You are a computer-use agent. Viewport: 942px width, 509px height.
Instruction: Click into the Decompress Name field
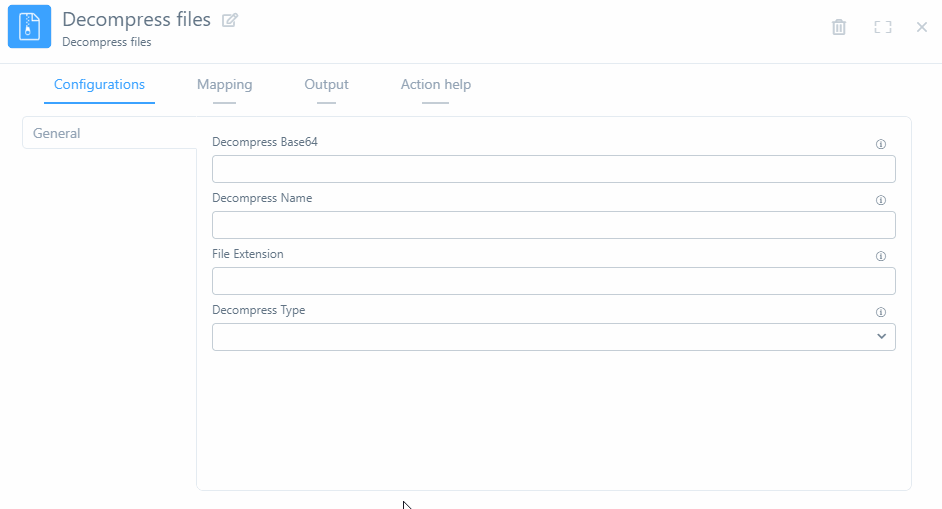coord(553,225)
